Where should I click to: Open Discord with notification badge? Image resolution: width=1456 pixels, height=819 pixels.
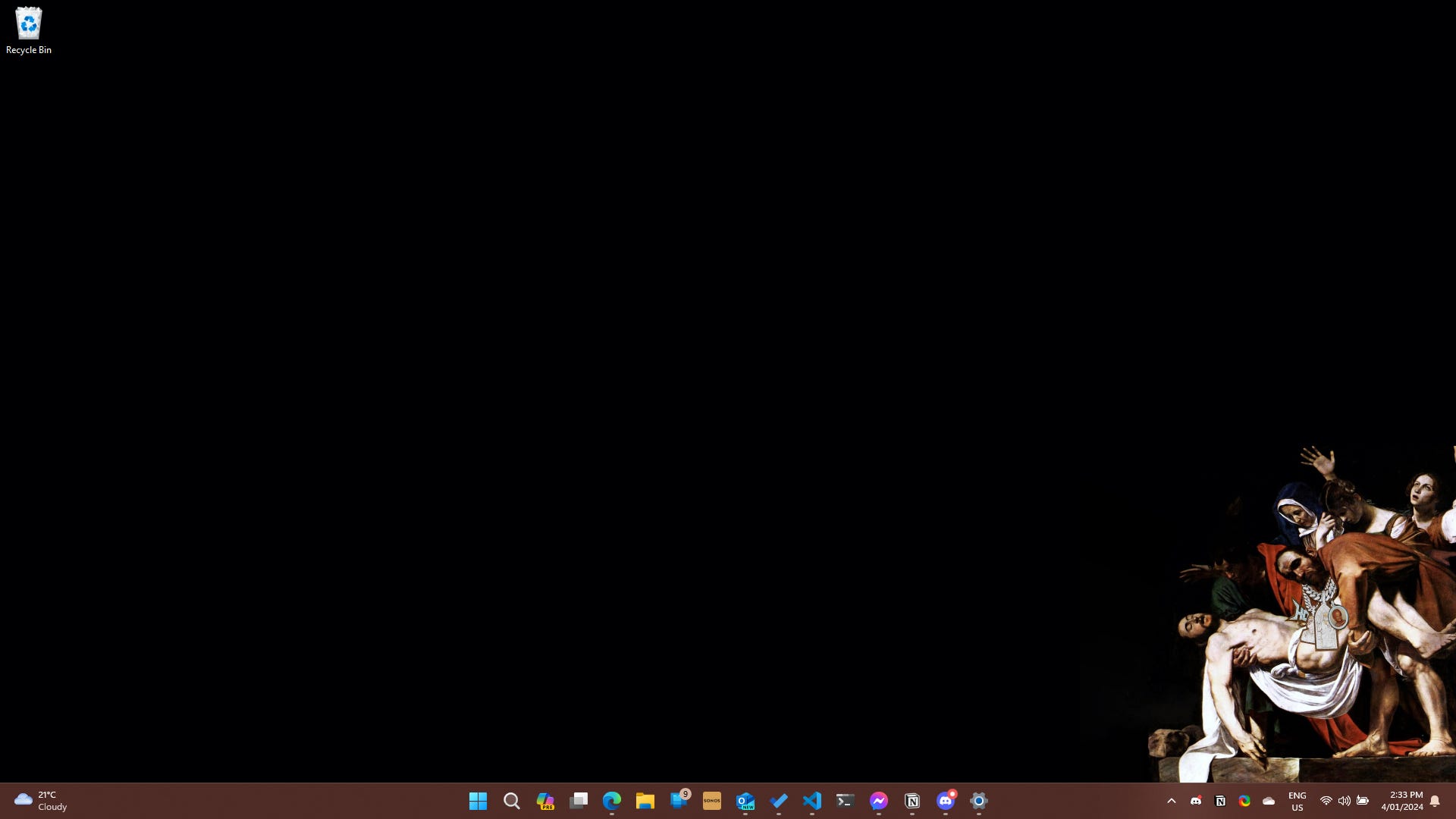pos(946,801)
